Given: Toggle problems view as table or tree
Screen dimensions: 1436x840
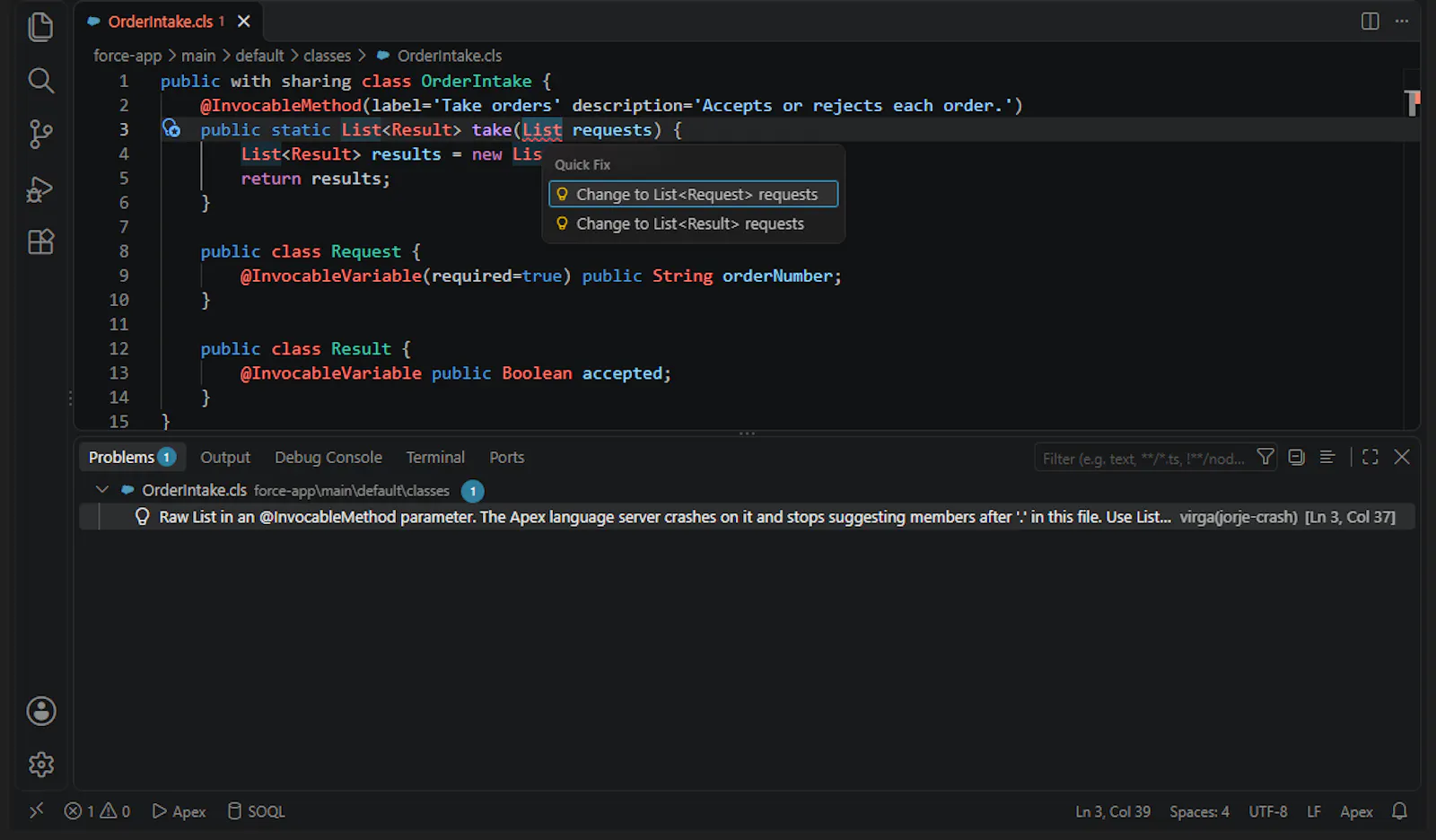Looking at the screenshot, I should (x=1327, y=458).
